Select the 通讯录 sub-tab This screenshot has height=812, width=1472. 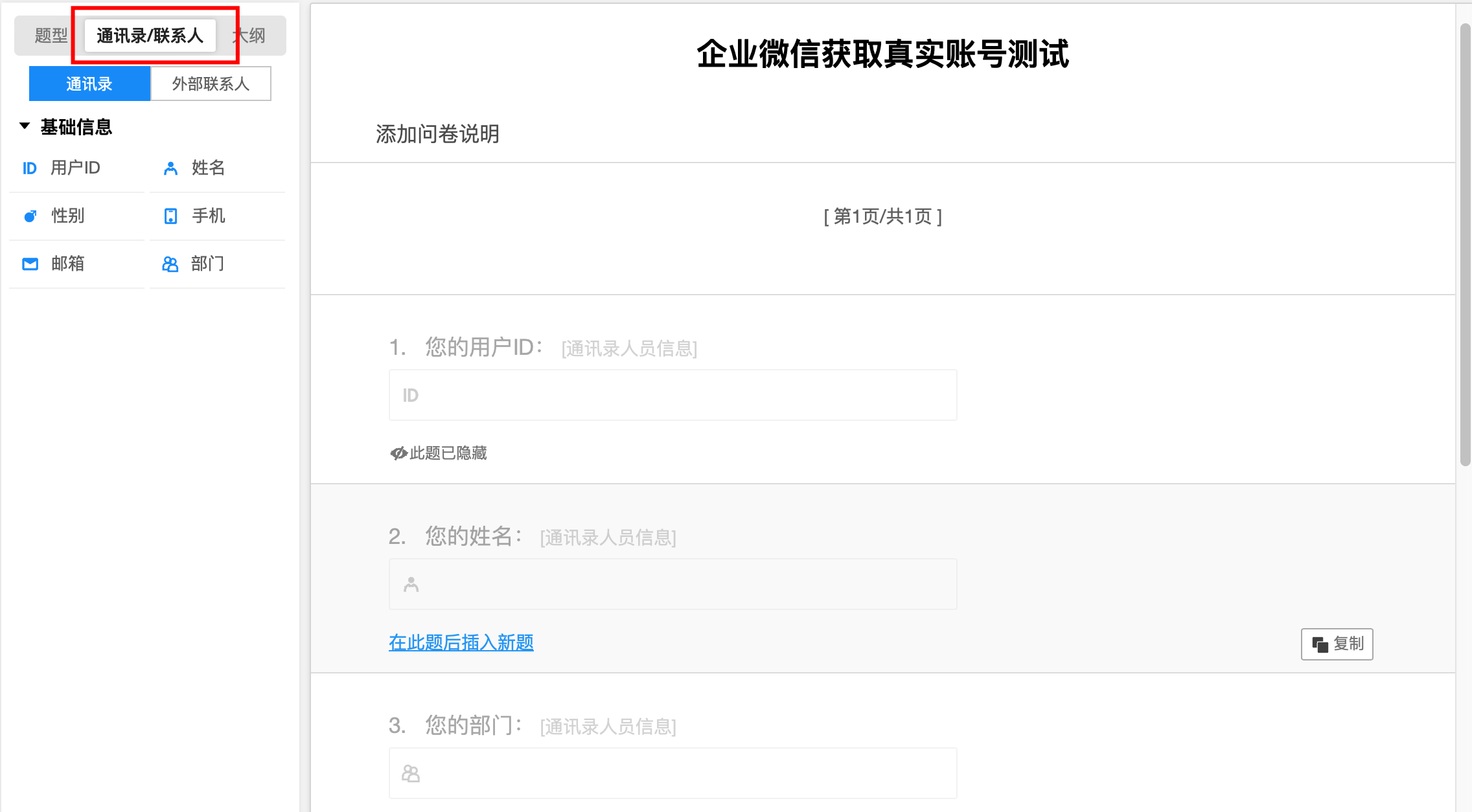click(x=89, y=84)
